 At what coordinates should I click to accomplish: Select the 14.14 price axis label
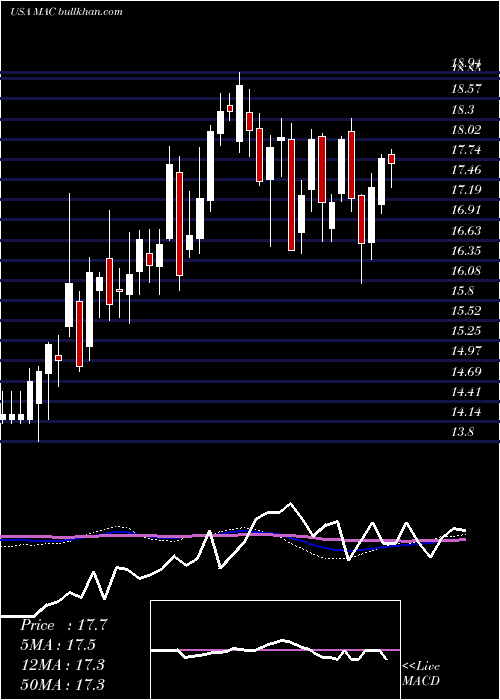(466, 412)
